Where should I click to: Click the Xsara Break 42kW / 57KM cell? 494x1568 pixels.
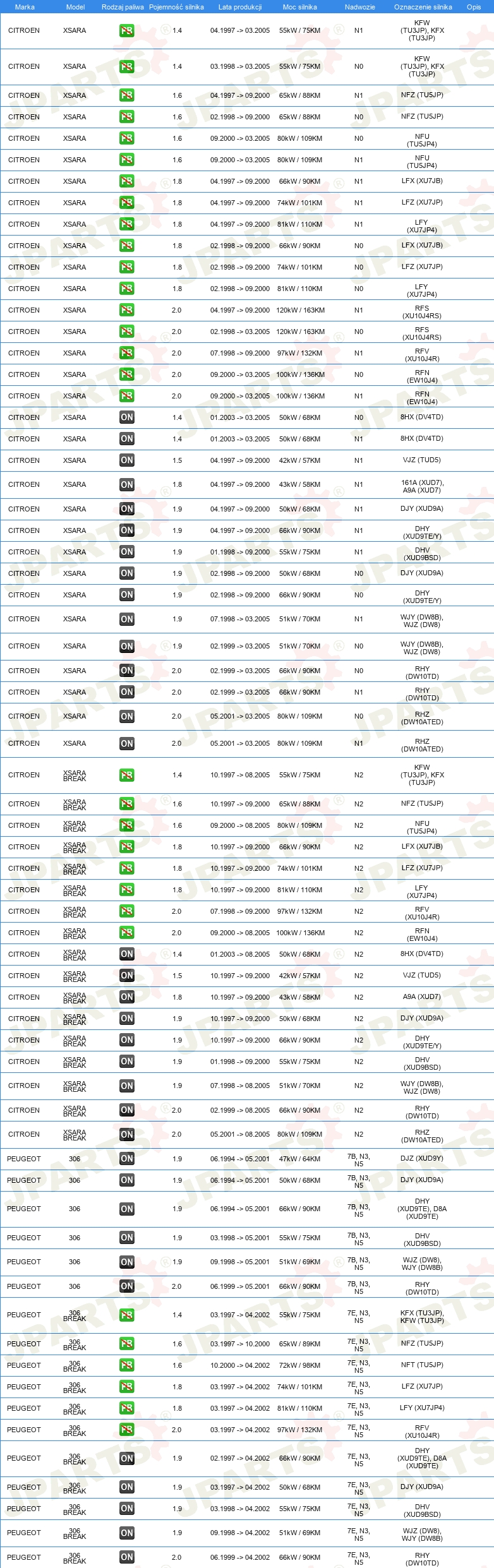coord(300,976)
